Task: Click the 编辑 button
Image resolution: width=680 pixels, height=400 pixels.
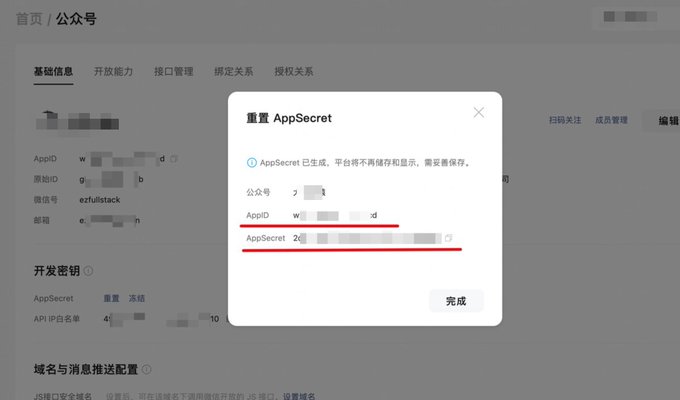Action: 664,121
